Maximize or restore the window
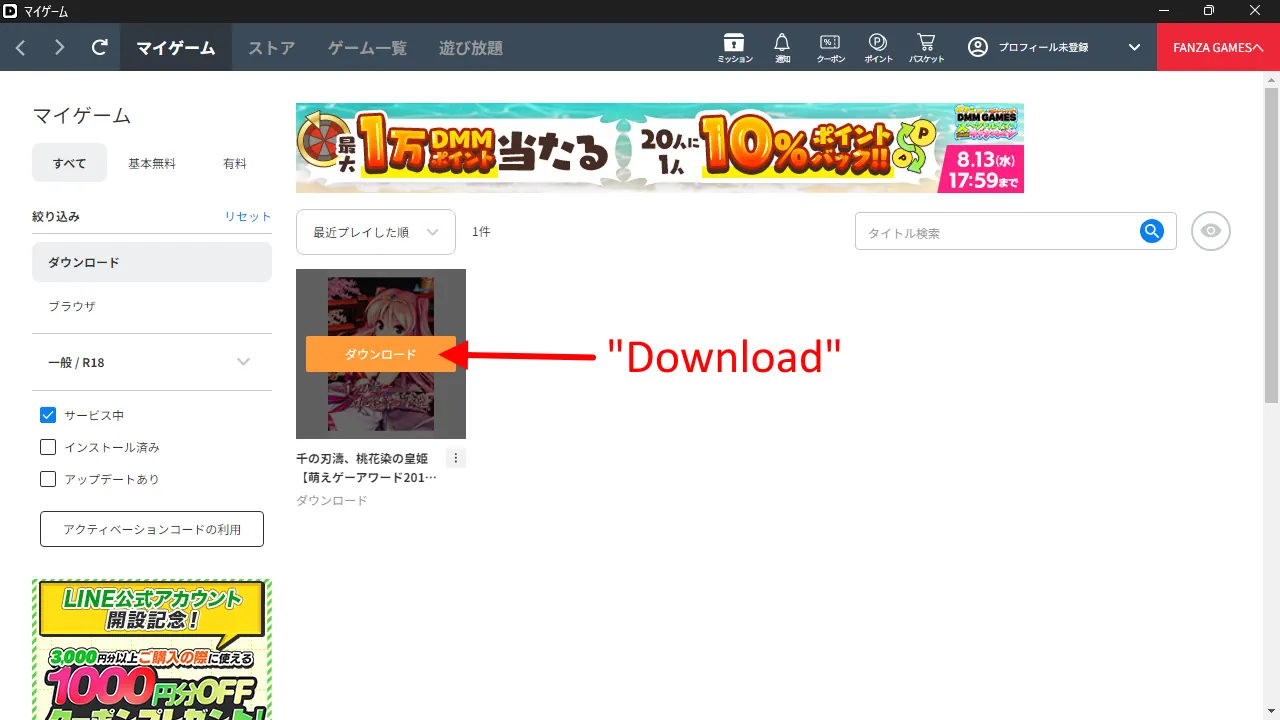The width and height of the screenshot is (1280, 720). click(1209, 10)
